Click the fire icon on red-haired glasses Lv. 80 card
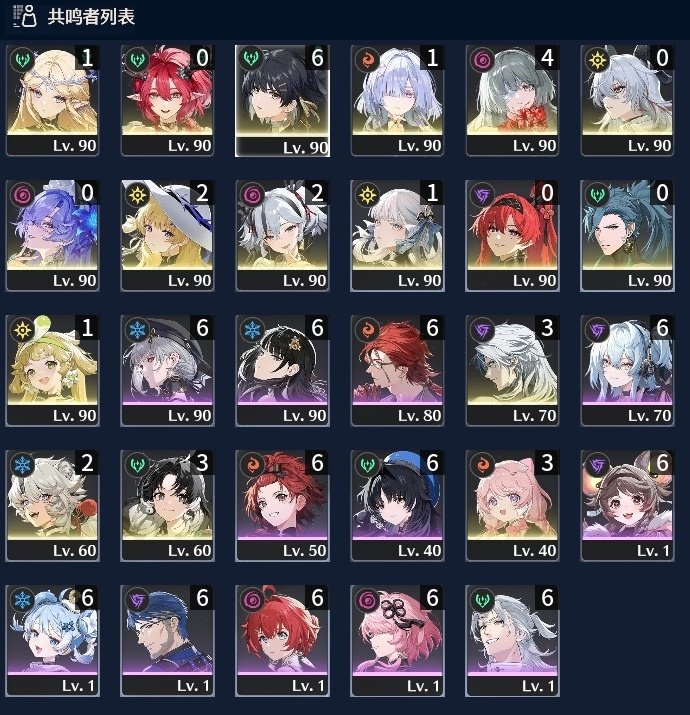This screenshot has width=690, height=715. [x=368, y=330]
